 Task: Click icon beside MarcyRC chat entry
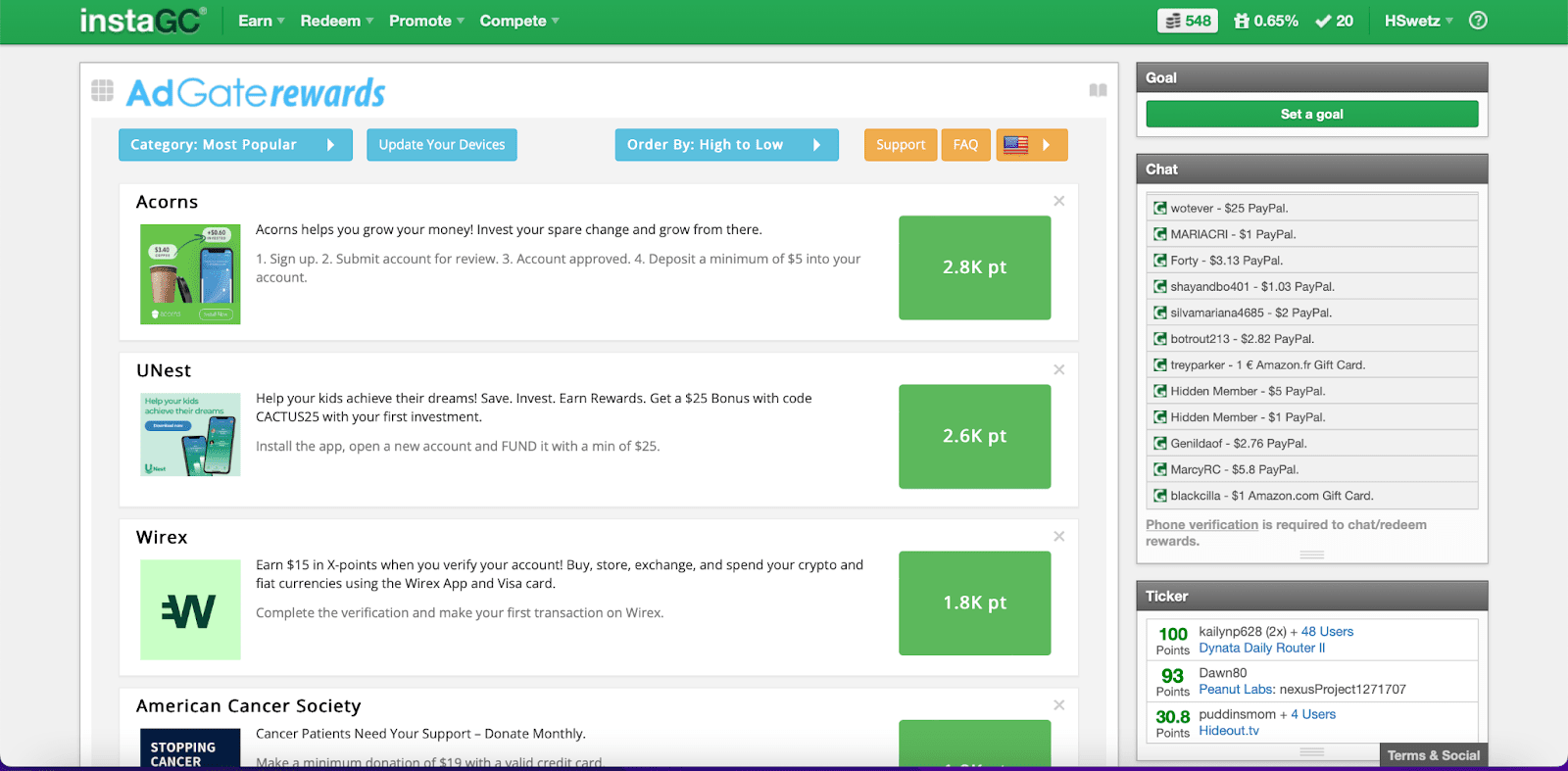(1160, 469)
